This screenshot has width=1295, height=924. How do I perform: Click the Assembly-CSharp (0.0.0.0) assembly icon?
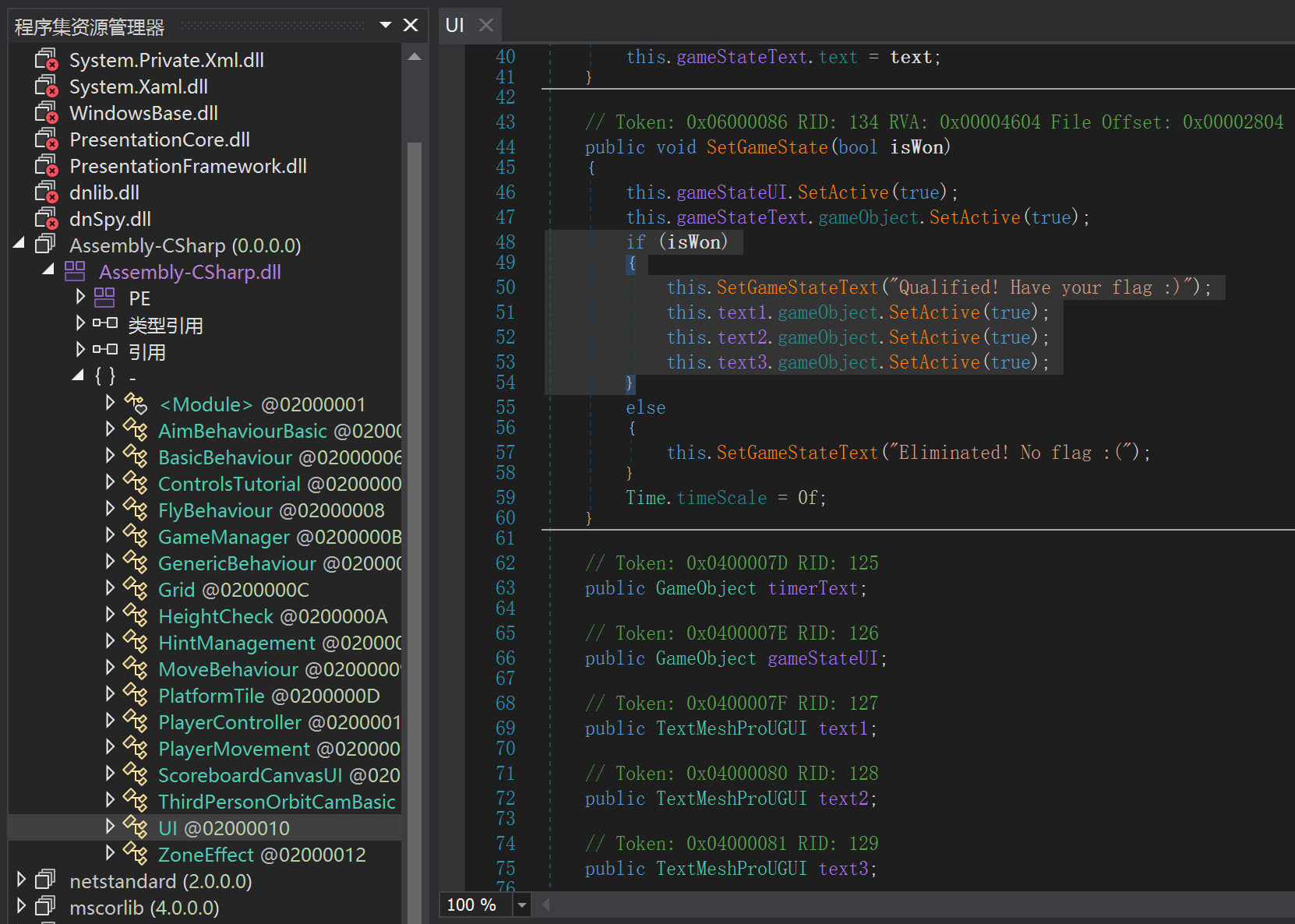[x=46, y=245]
